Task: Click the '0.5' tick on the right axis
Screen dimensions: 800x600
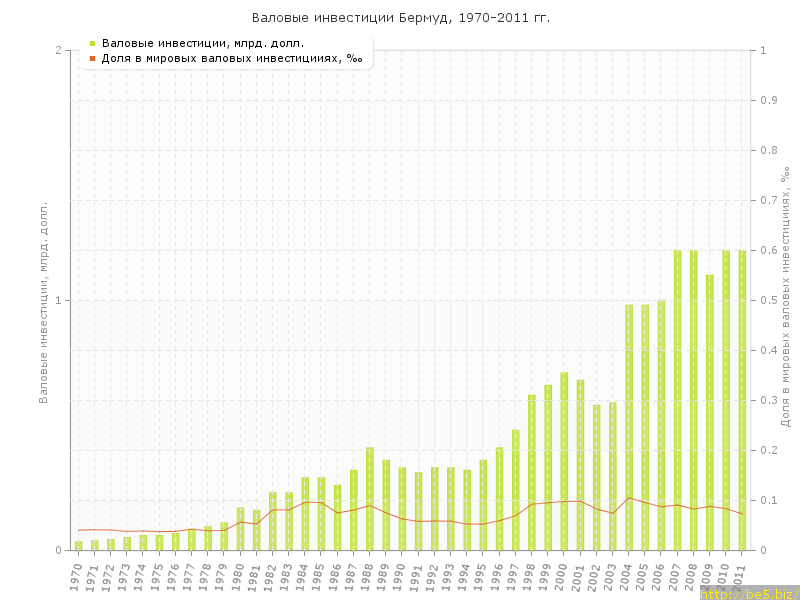Action: coord(770,300)
